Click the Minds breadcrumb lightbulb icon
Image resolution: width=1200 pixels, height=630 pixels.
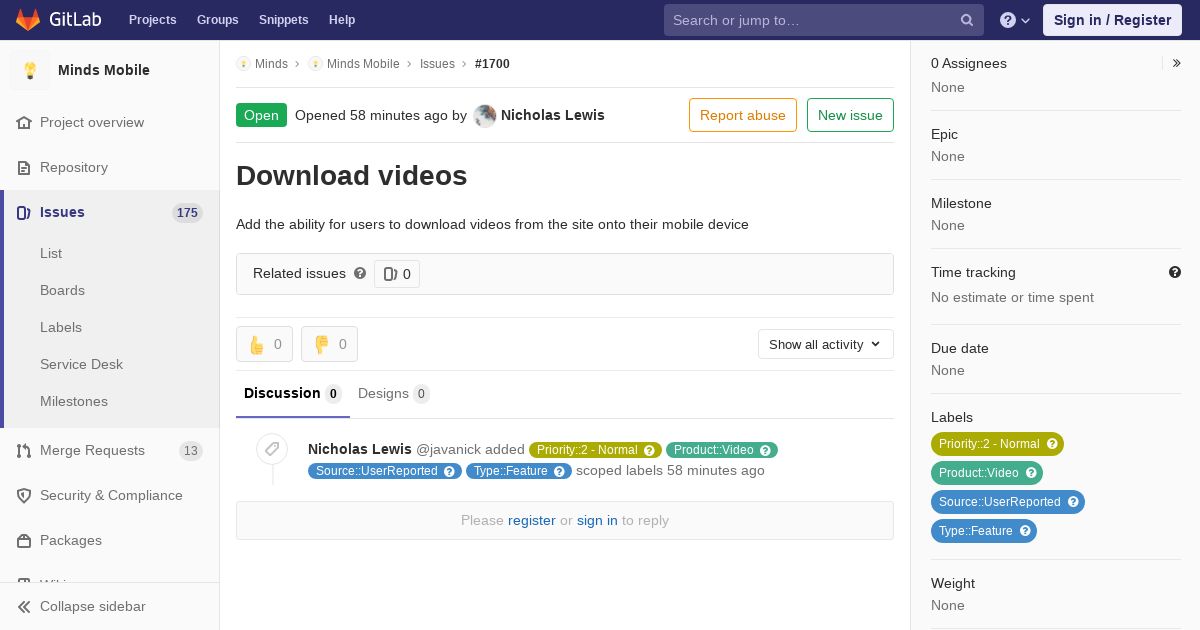(x=243, y=63)
